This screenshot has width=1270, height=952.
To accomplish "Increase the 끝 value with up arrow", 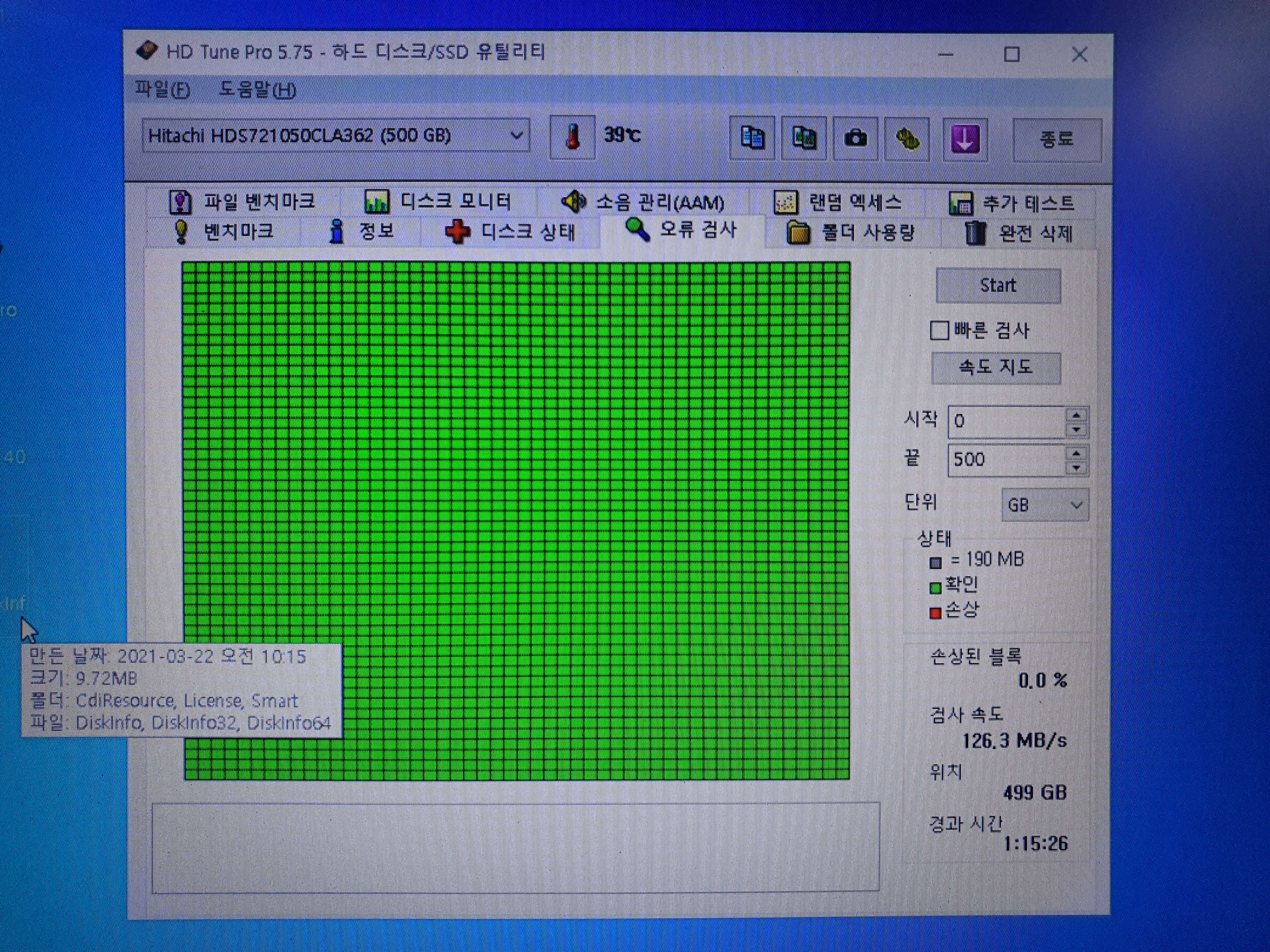I will pos(1077,453).
